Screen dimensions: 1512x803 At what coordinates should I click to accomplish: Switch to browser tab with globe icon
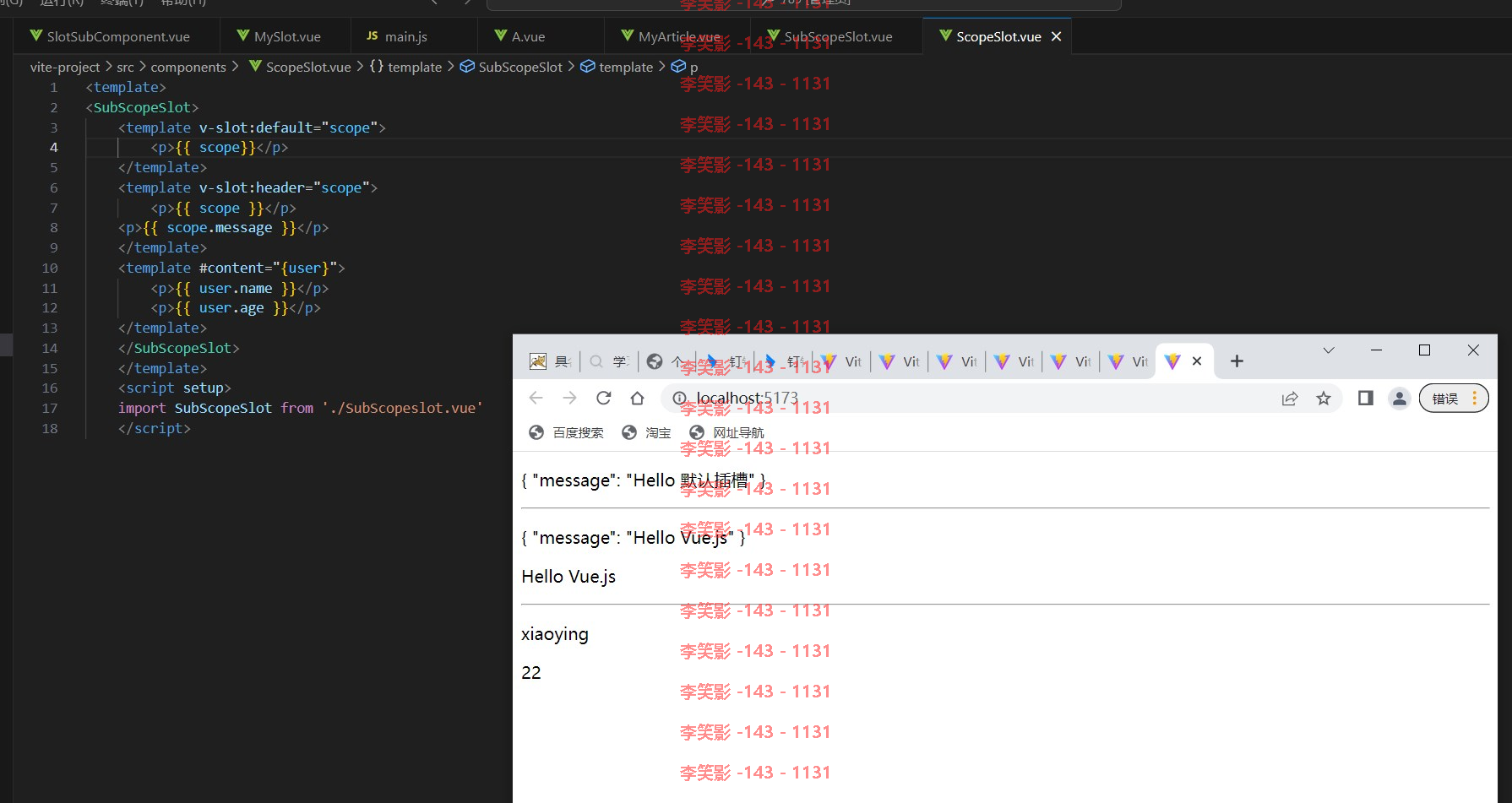pos(666,361)
